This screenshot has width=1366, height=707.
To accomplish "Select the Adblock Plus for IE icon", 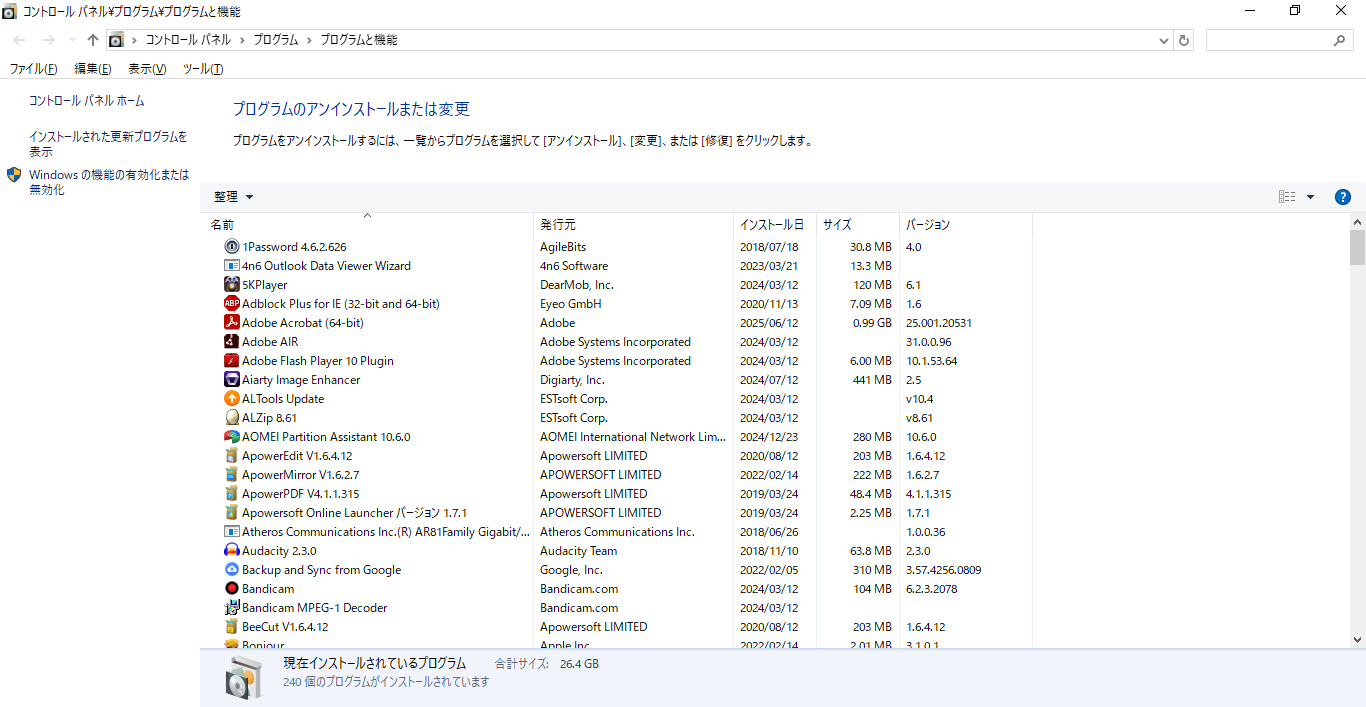I will point(232,304).
